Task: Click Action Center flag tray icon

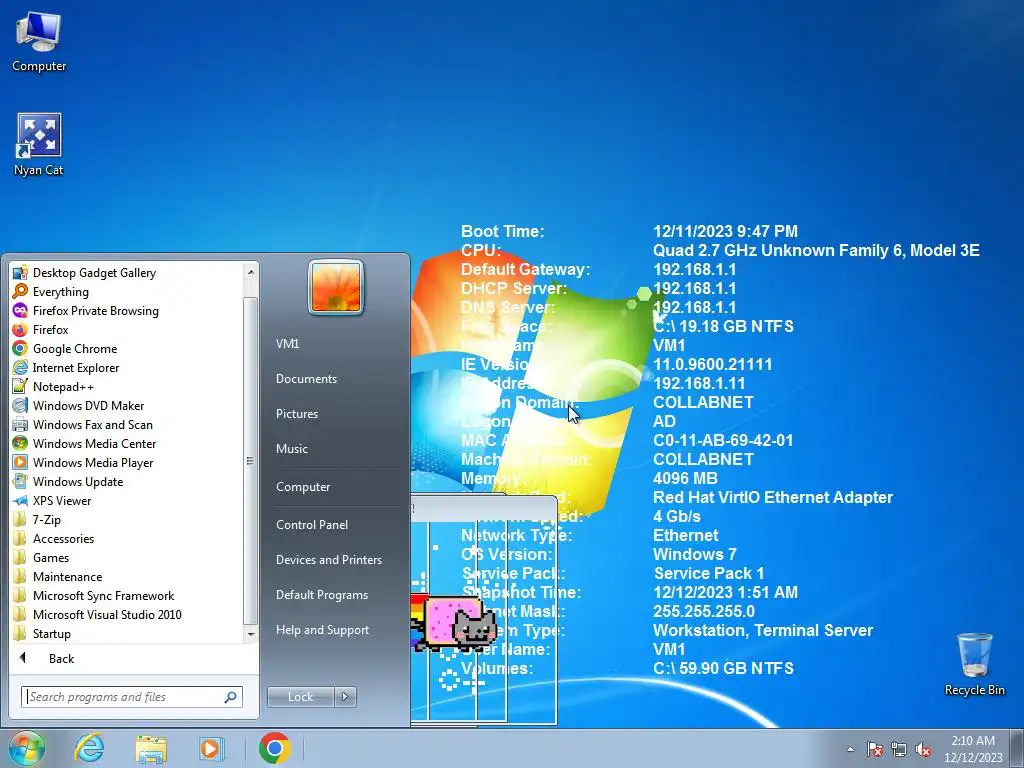Action: pyautogui.click(x=875, y=749)
